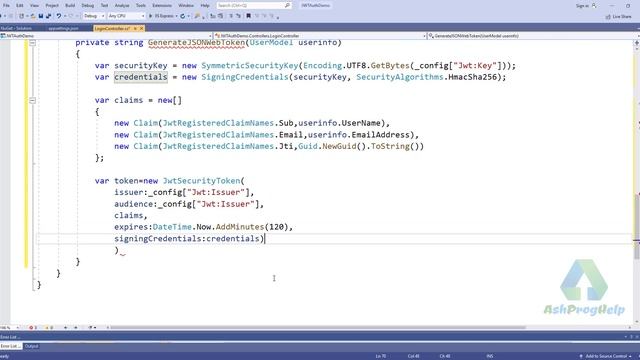Collapse the claims array outline

[x=33, y=100]
